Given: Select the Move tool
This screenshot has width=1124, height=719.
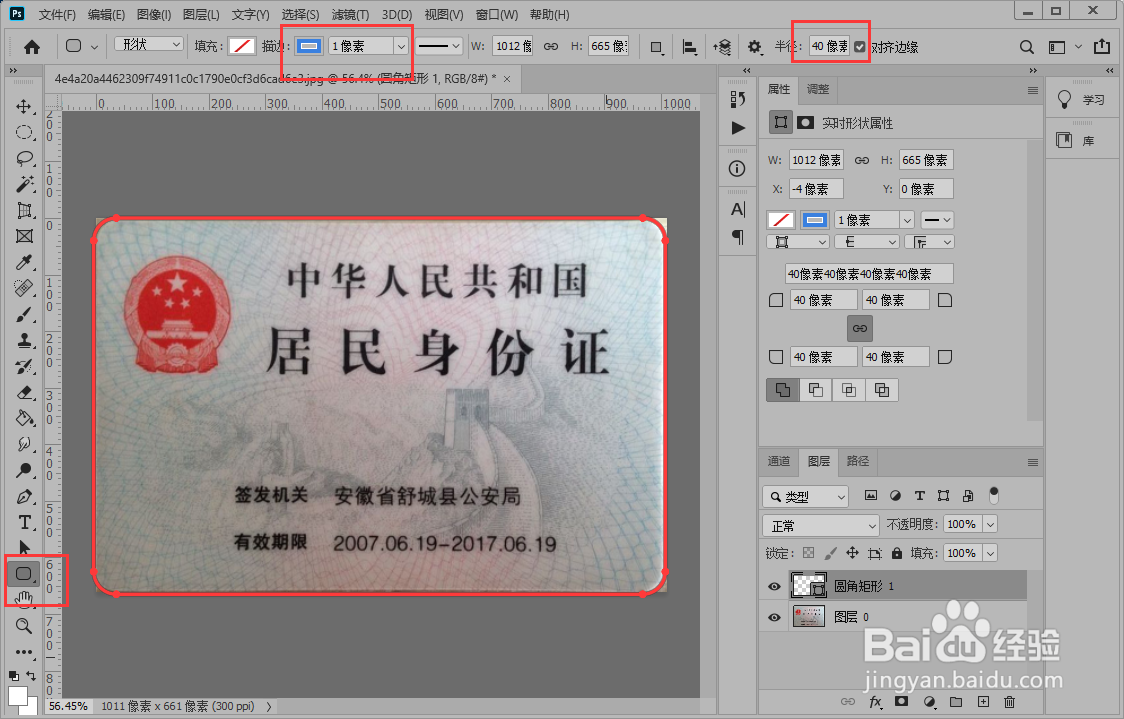Looking at the screenshot, I should 24,107.
